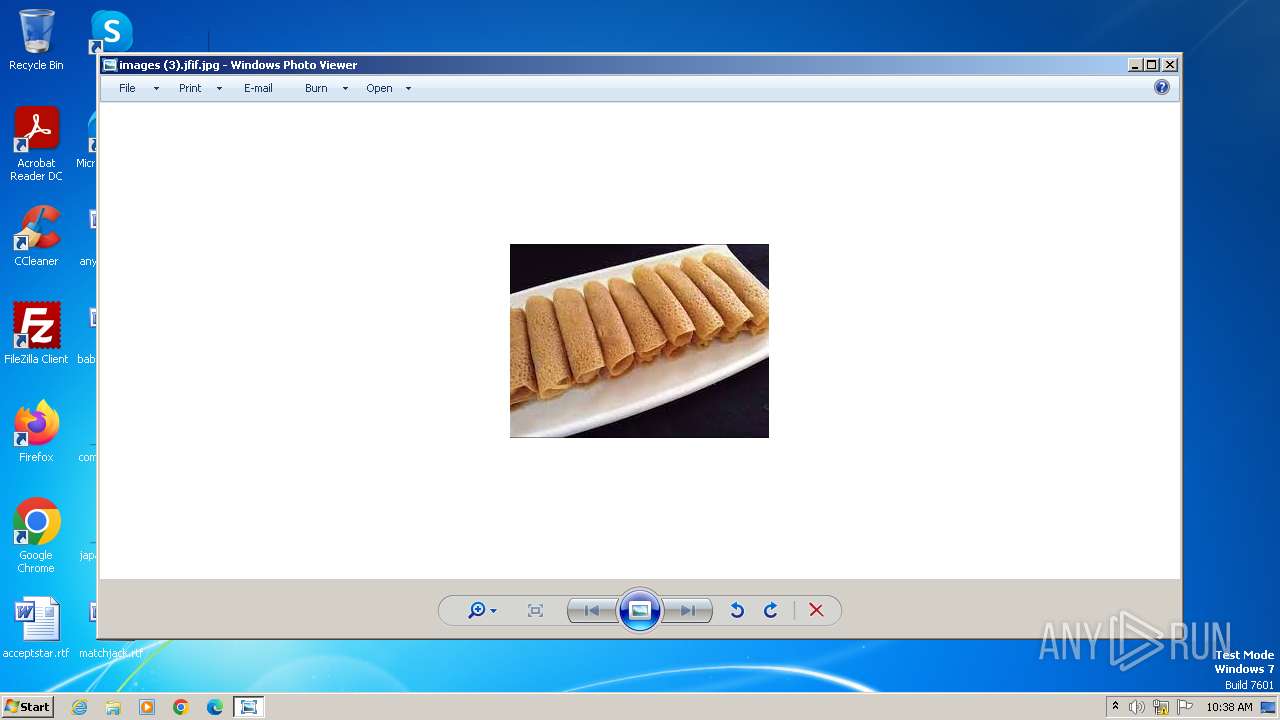The width and height of the screenshot is (1280, 720).
Task: Open the Google Chrome desktop shortcut
Action: click(36, 535)
